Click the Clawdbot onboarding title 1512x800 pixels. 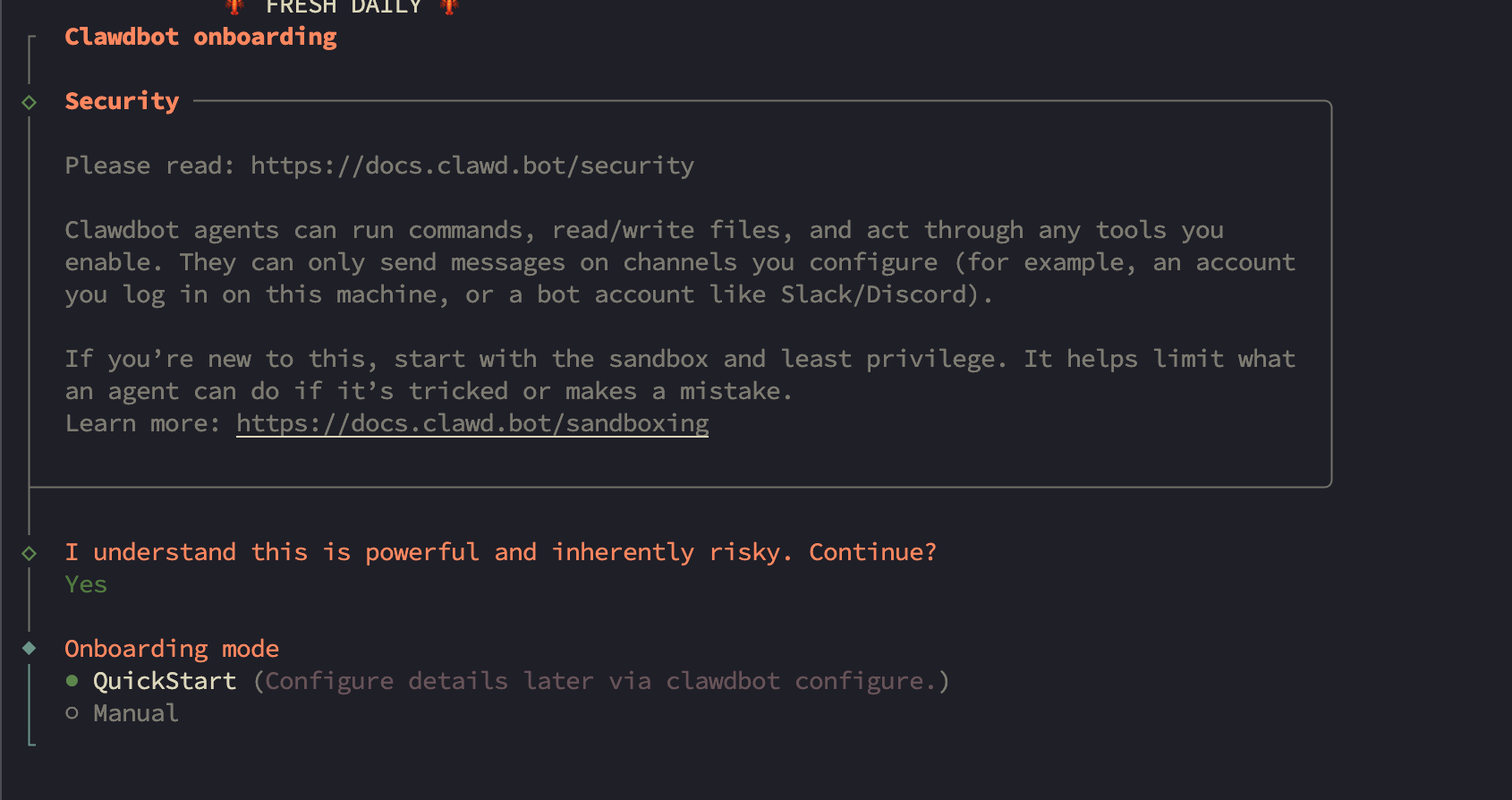point(200,37)
